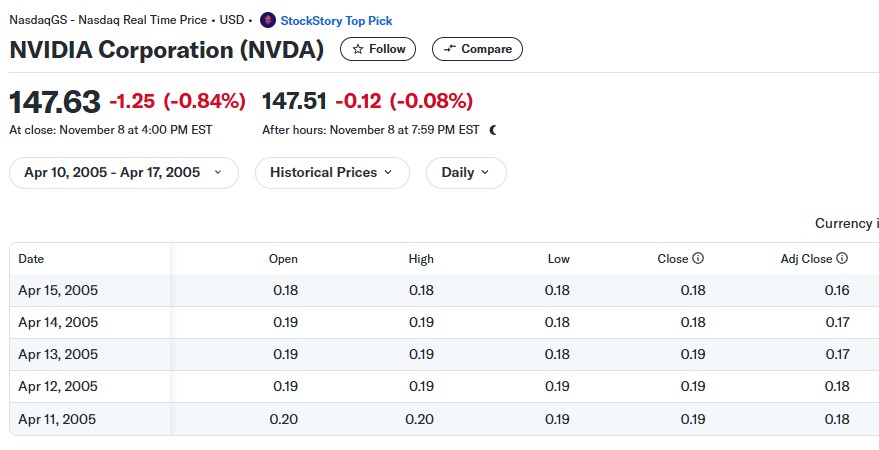Click the Compare button
This screenshot has width=879, height=450.
(x=477, y=49)
